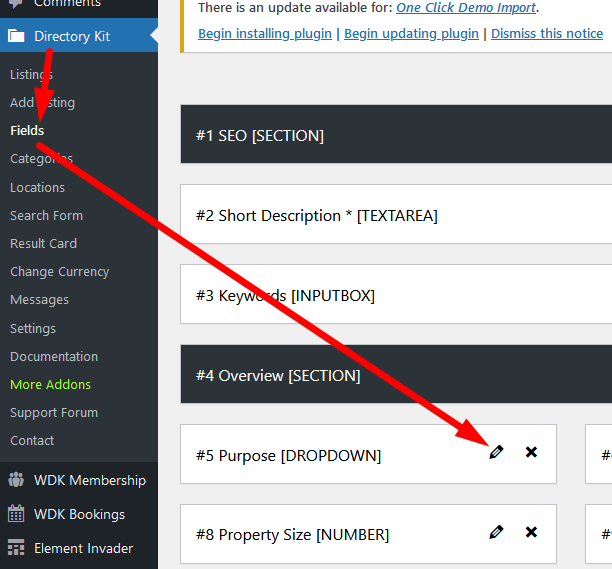Click the WDK Membership group icon

pos(16,480)
